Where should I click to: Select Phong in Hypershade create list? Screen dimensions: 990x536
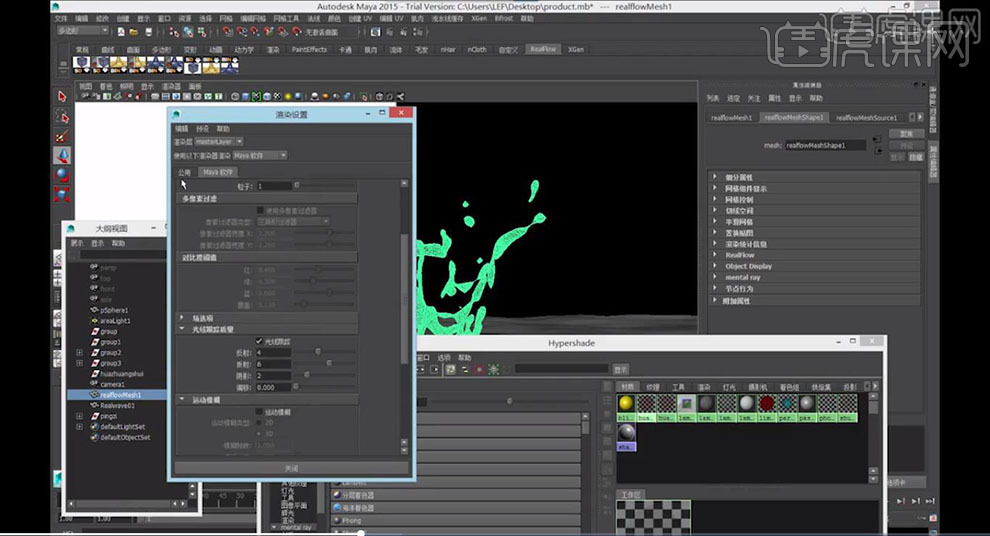pyautogui.click(x=456, y=521)
